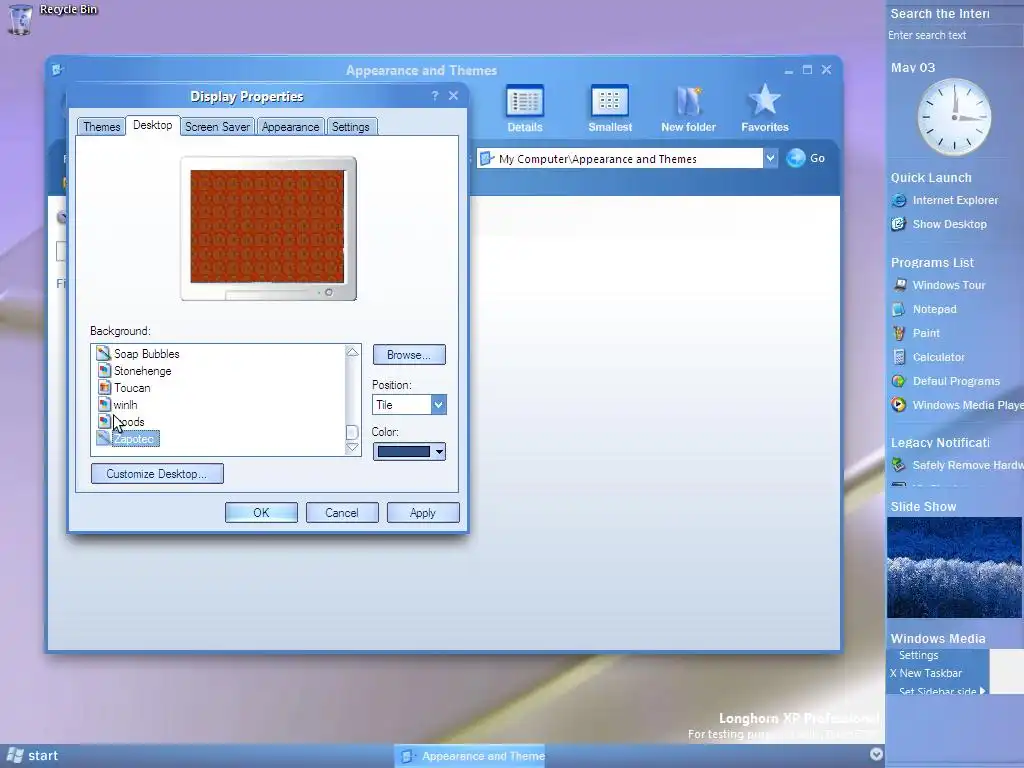The height and width of the screenshot is (768, 1024).
Task: Open Calculator from Programs List
Action: [928, 357]
